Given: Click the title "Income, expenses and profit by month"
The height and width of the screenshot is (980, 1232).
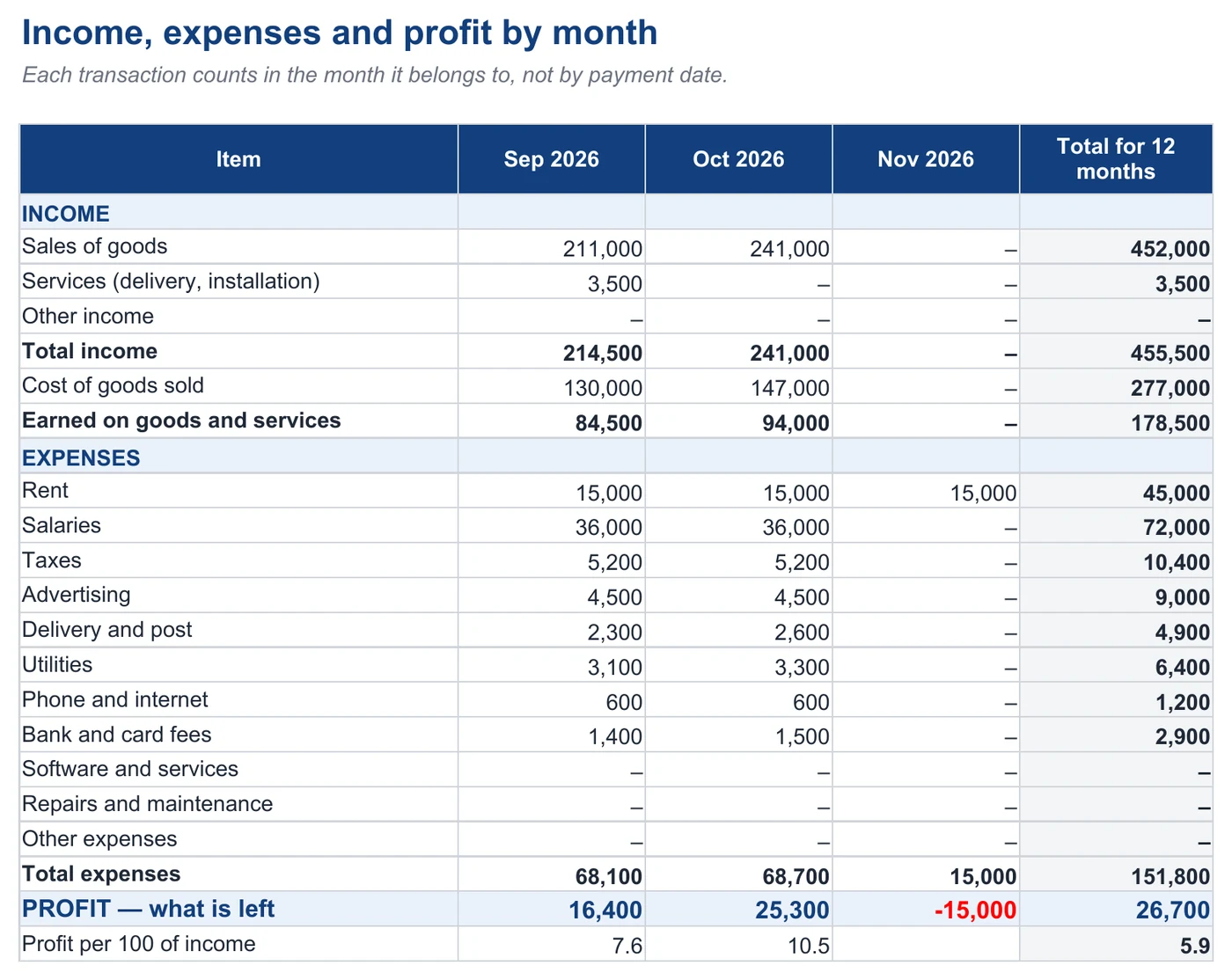Looking at the screenshot, I should [340, 33].
